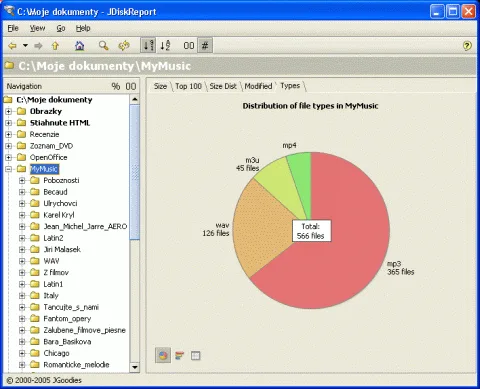
Task: Click the OpenOffice folder icon
Action: click(x=21, y=157)
